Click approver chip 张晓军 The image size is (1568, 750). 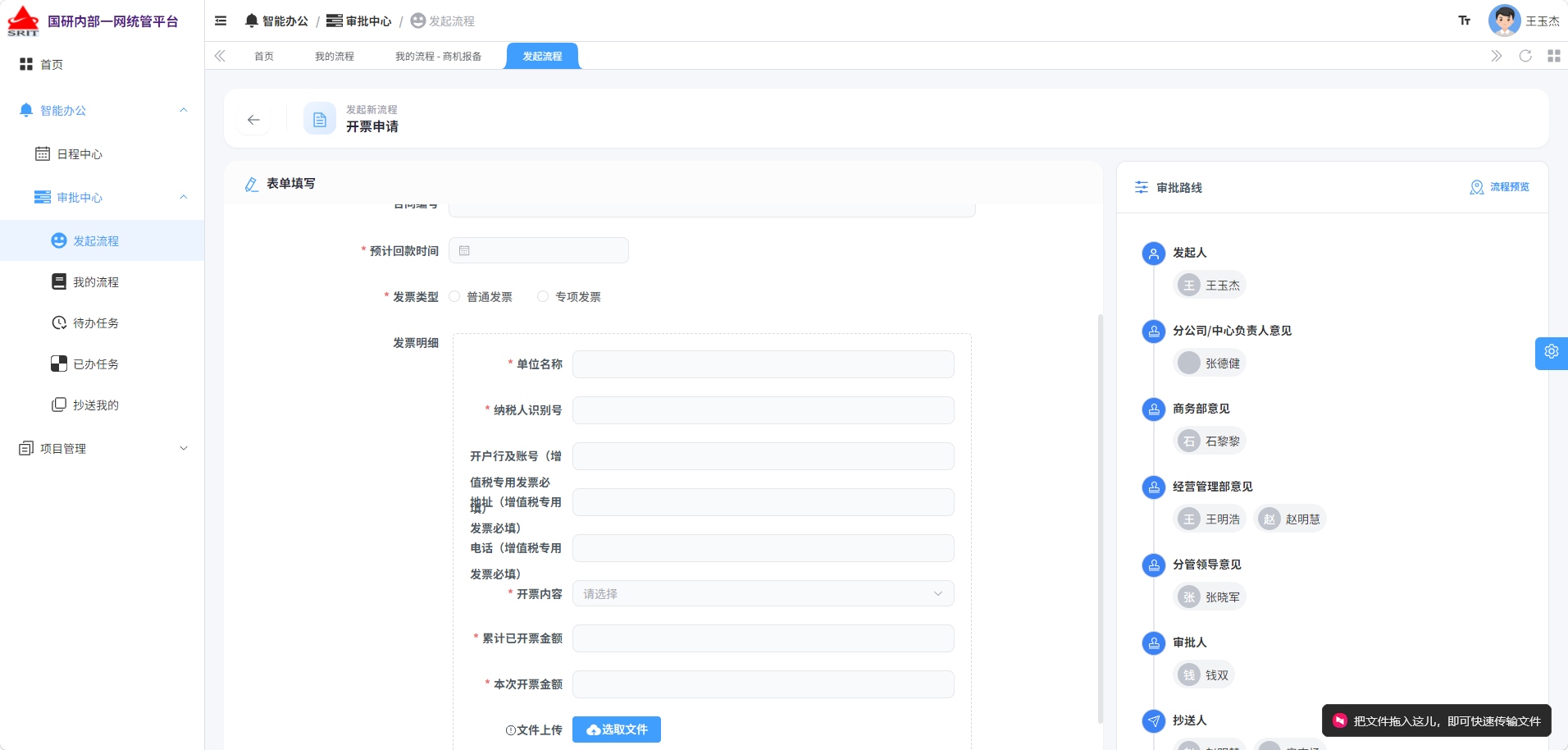(1210, 597)
